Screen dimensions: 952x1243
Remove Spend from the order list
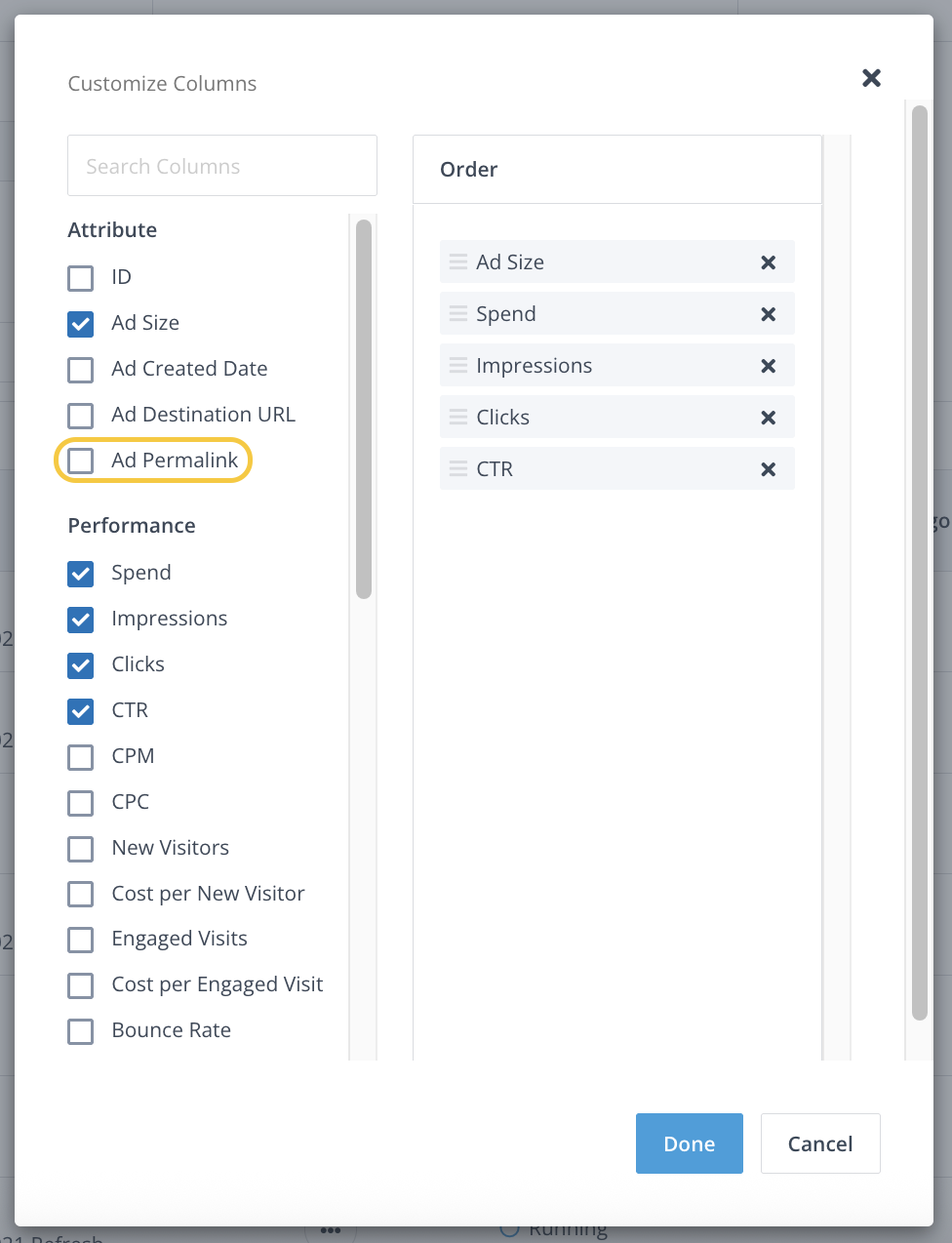768,314
